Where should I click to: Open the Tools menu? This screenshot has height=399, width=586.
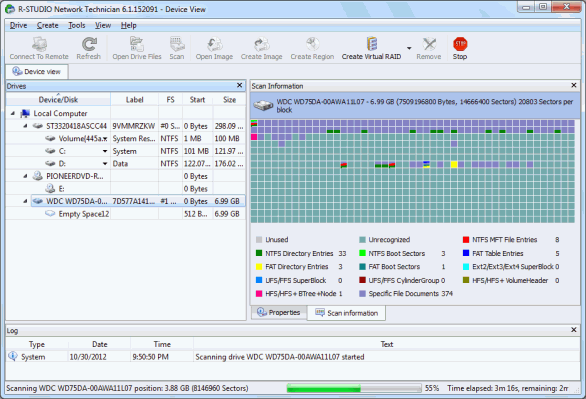[77, 25]
